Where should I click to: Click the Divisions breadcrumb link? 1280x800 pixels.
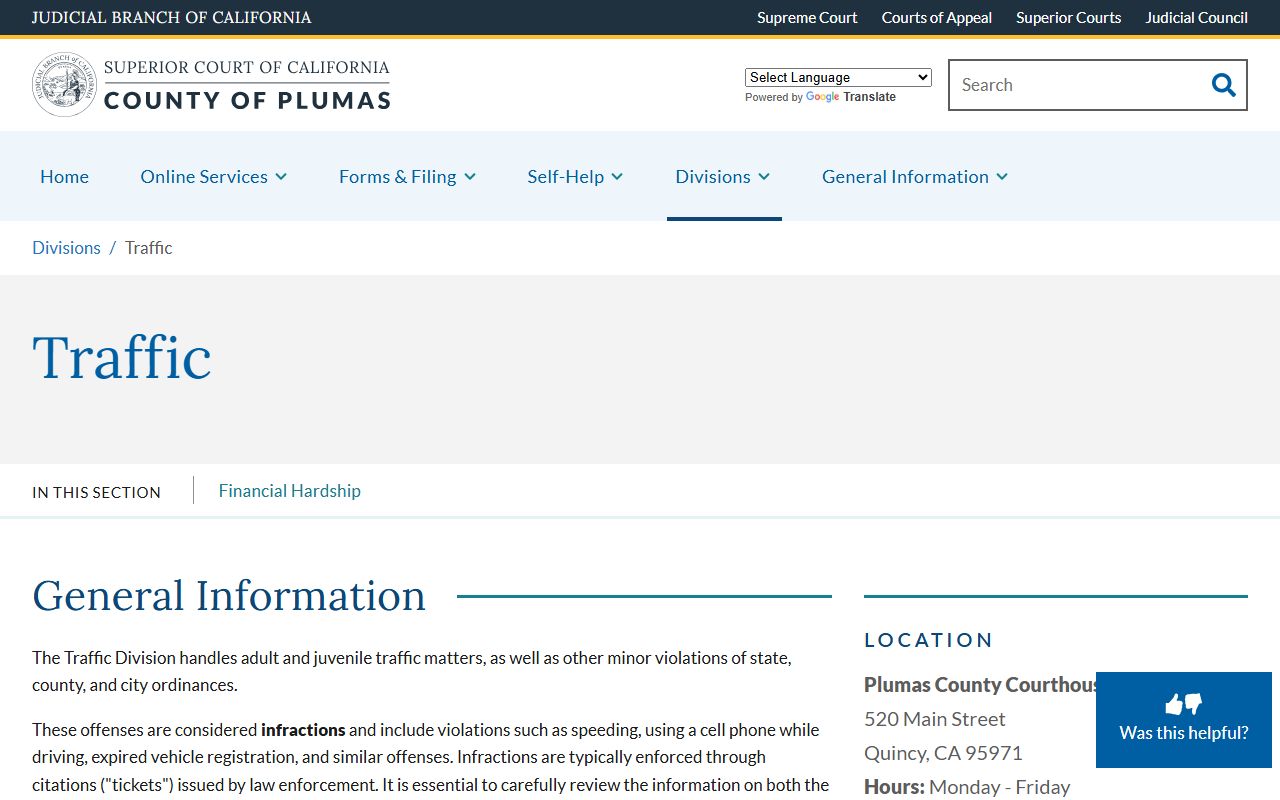66,248
